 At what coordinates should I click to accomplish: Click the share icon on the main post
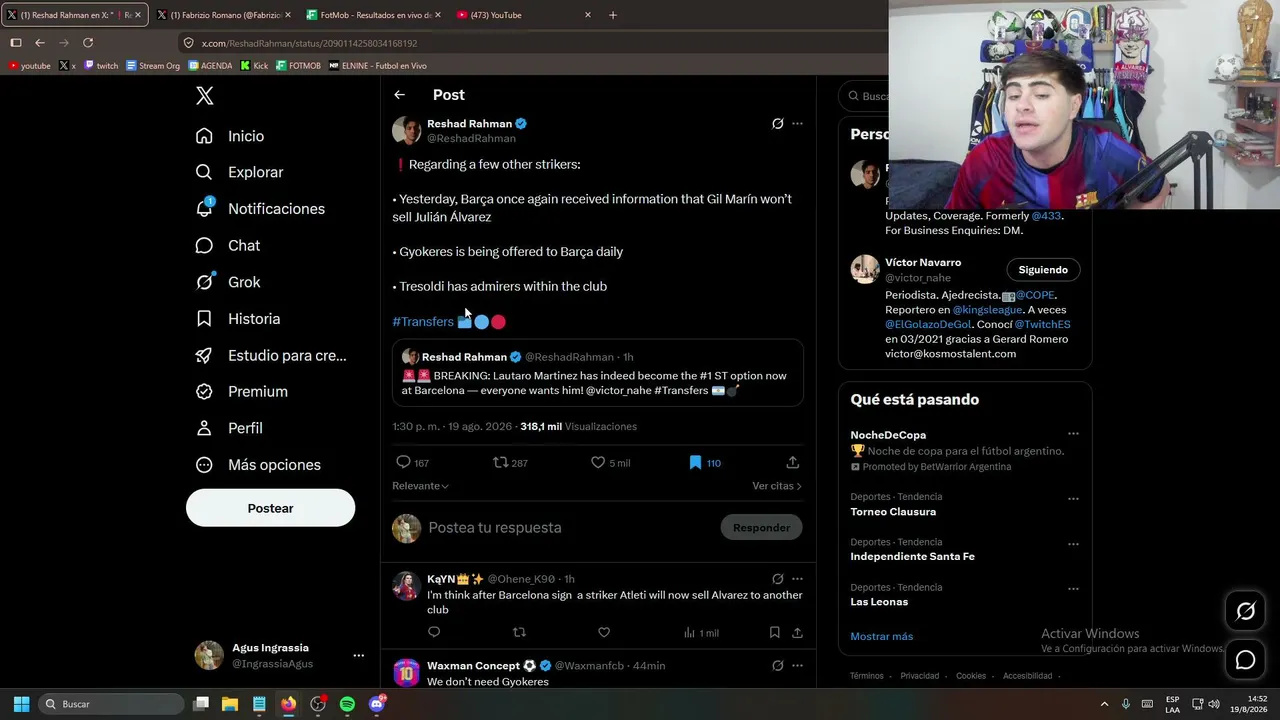pos(792,463)
